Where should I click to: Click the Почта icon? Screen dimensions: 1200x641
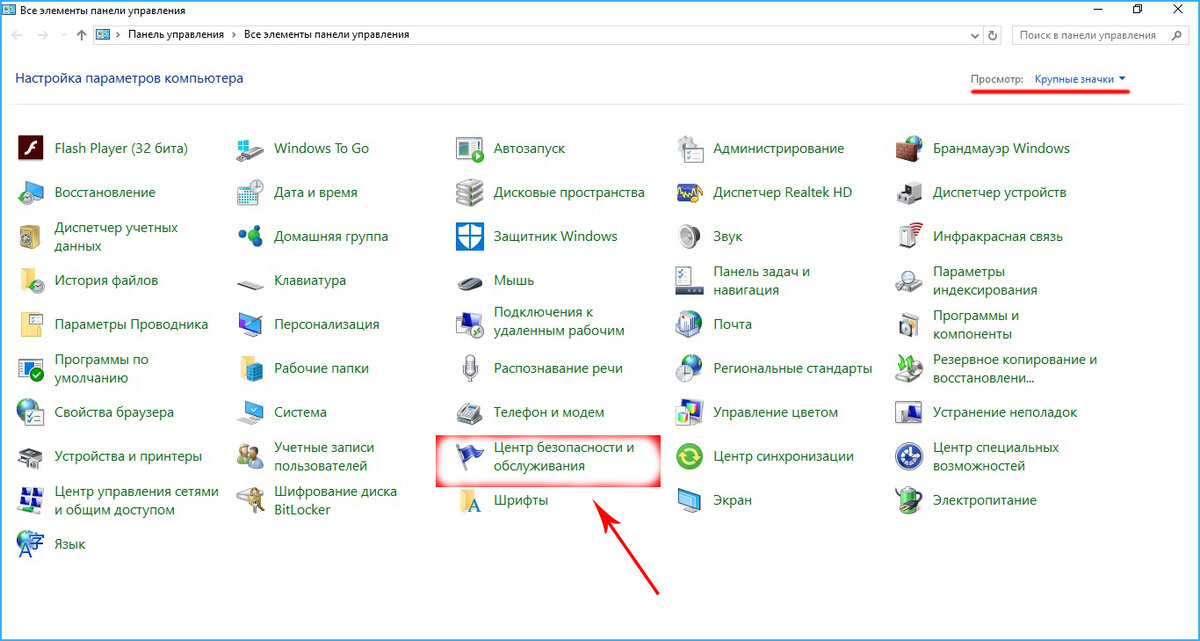pos(690,324)
